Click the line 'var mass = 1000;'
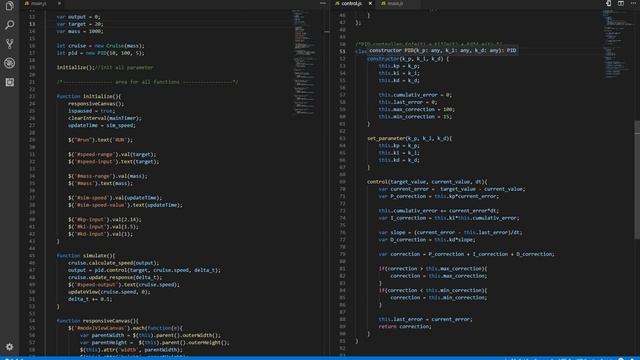This screenshot has height=360, width=640. [x=80, y=31]
